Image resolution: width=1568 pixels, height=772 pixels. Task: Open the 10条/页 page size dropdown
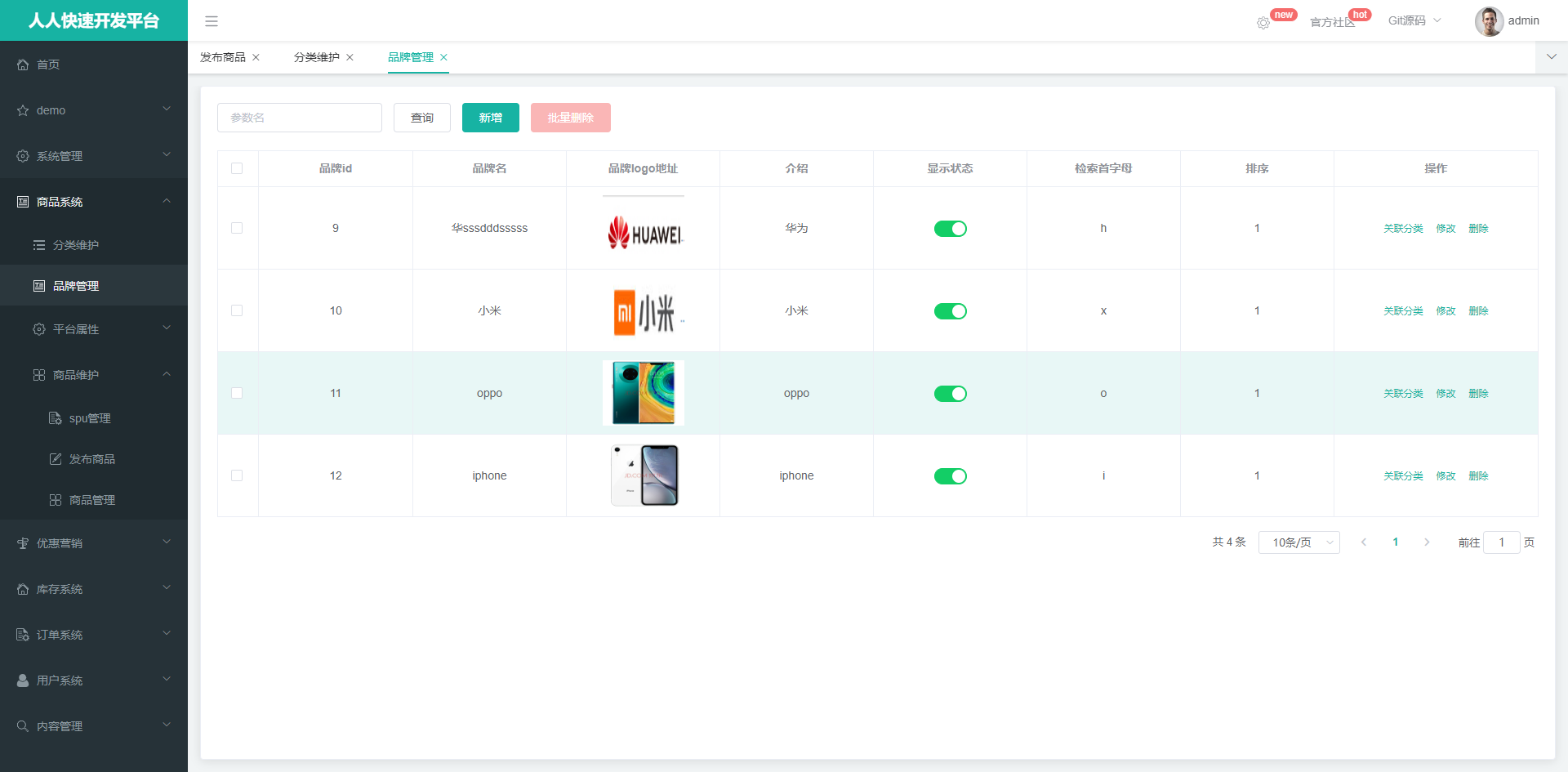point(1299,542)
